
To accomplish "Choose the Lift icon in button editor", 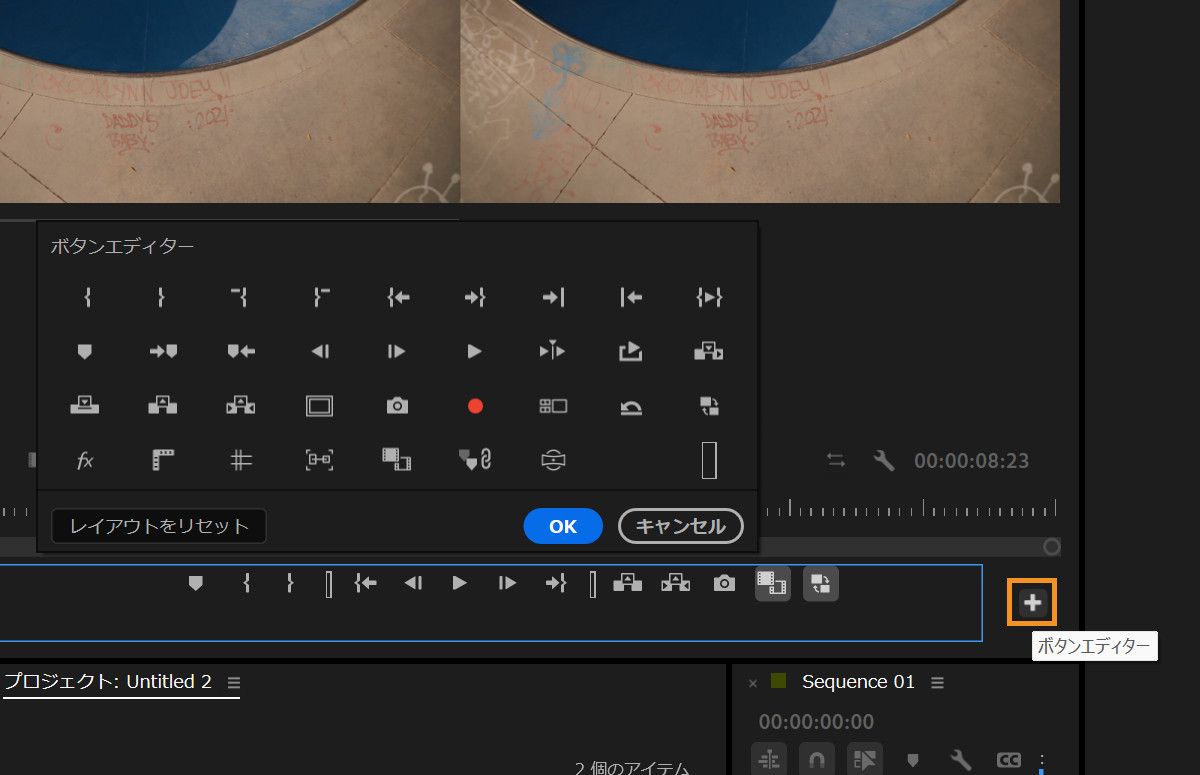I will point(163,405).
